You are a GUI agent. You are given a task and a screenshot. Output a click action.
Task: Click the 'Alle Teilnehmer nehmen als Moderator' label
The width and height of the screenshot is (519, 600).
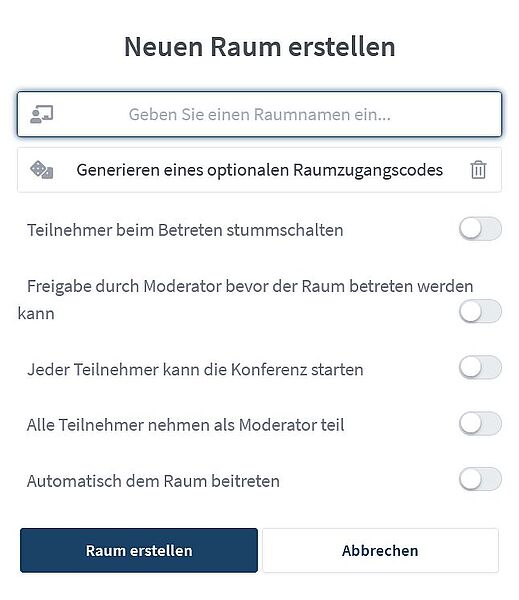click(x=171, y=425)
